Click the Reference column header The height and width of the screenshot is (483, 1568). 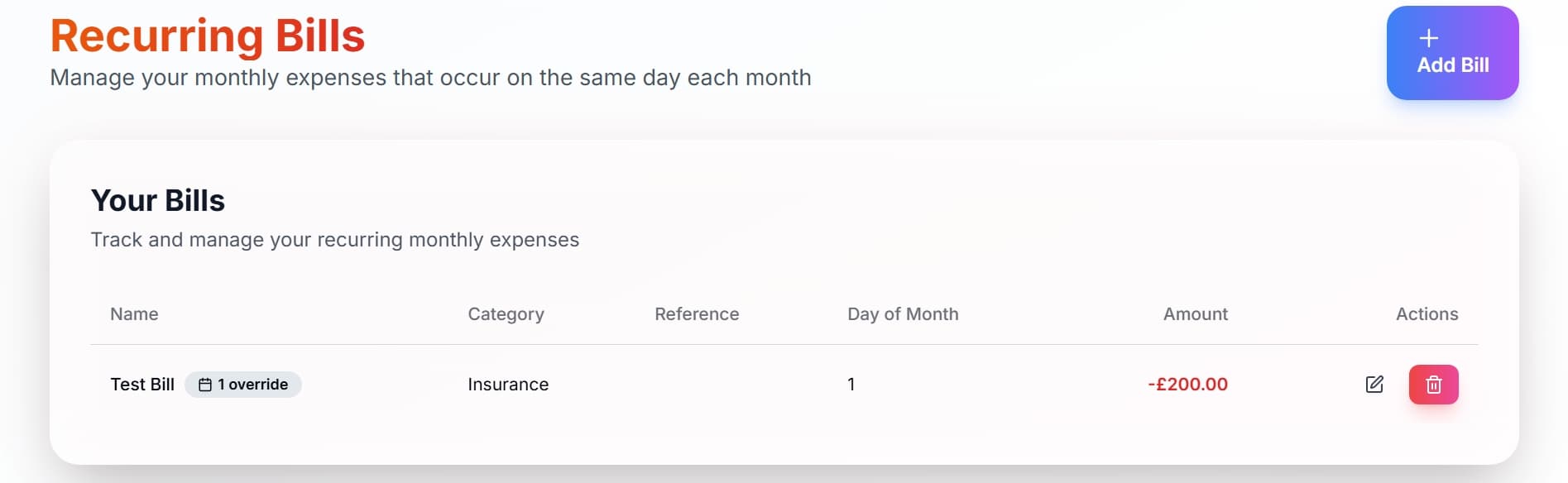pos(697,314)
